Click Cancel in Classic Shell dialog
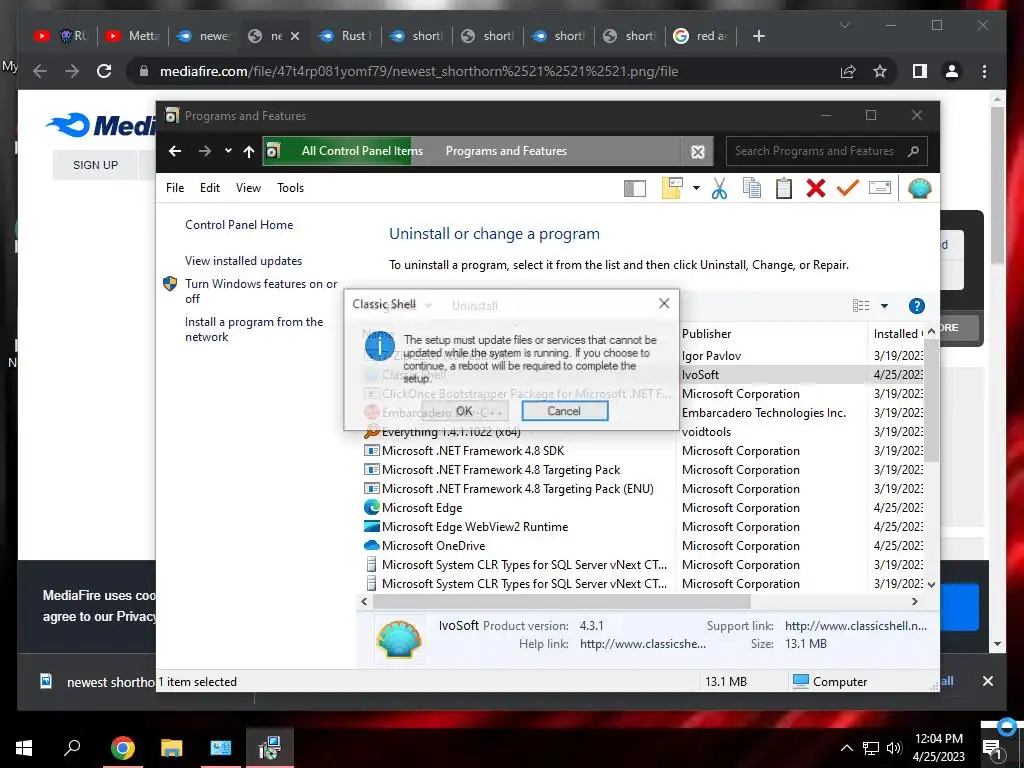 564,411
